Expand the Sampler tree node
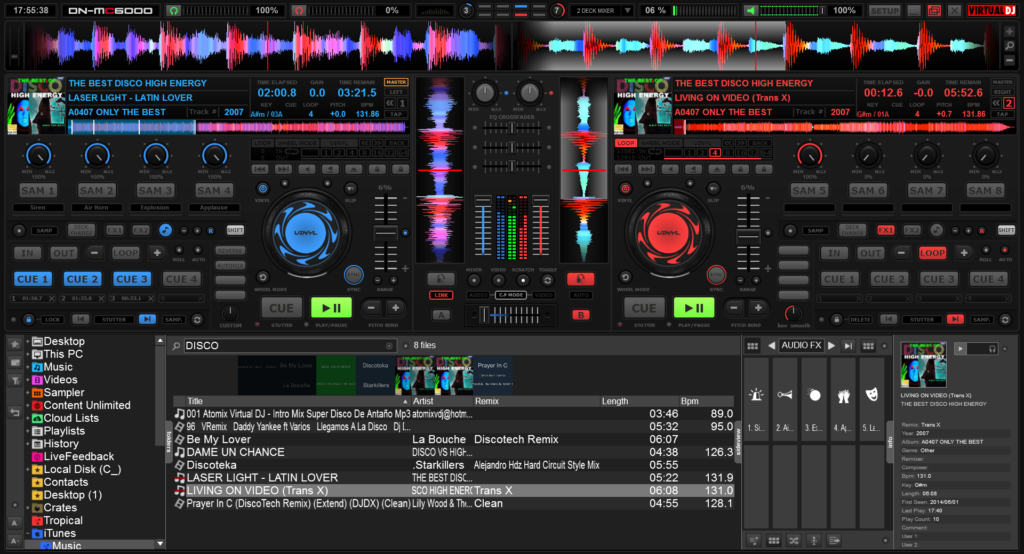 point(27,393)
